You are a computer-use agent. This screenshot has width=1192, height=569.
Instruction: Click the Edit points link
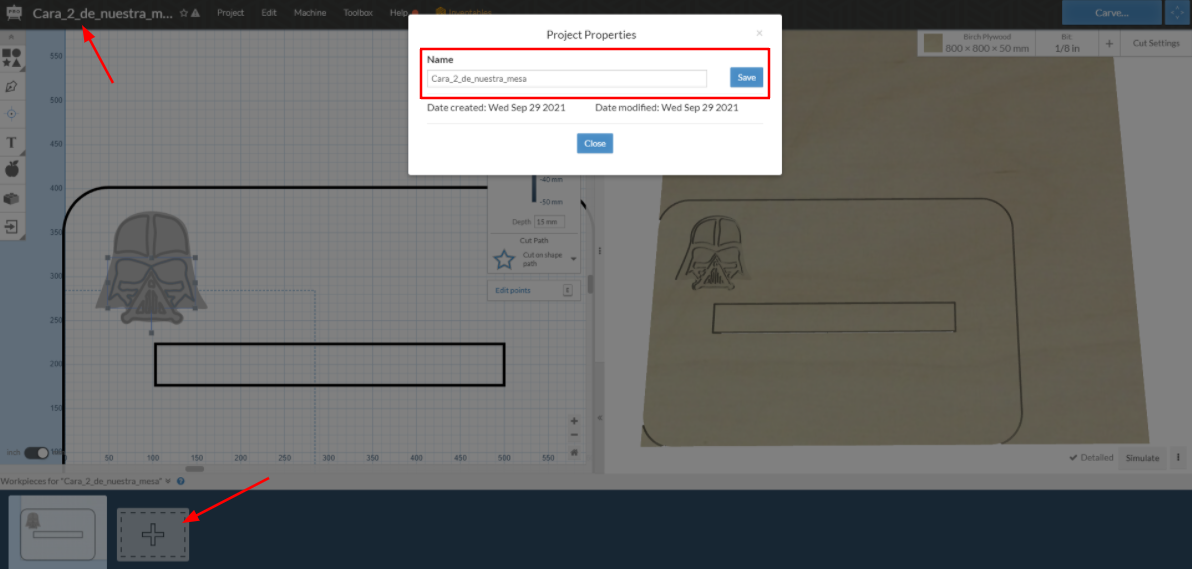(x=513, y=291)
